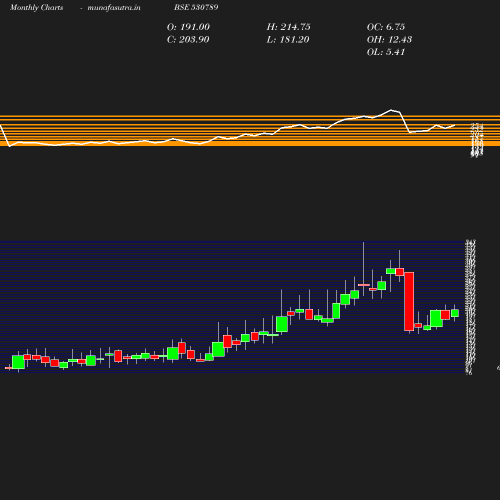Click the 'OC: 6.75' value
The width and height of the screenshot is (500, 500).
point(386,27)
